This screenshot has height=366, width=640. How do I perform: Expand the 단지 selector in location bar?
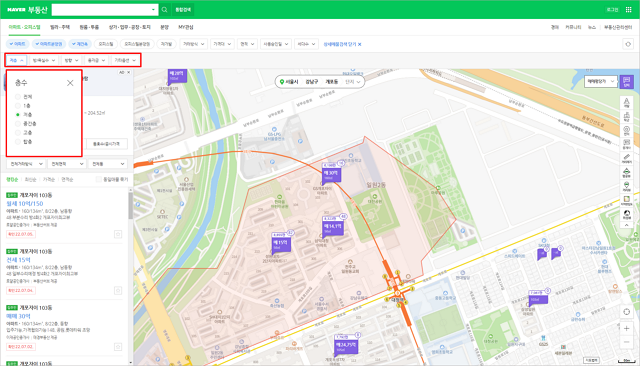(x=353, y=82)
